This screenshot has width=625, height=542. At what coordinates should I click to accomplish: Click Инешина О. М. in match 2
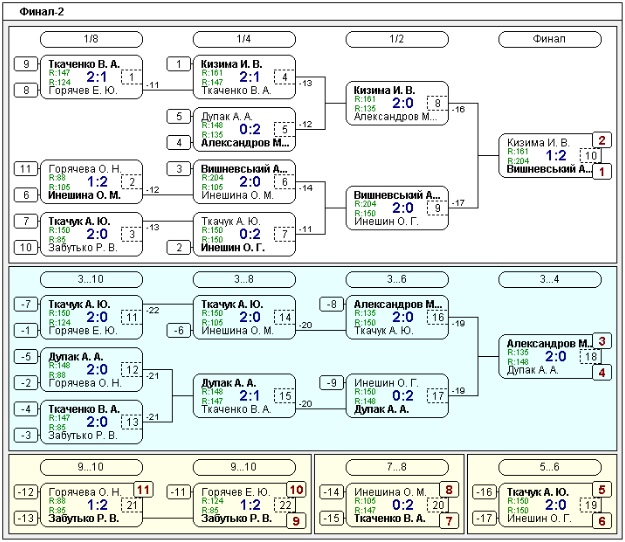tap(84, 195)
